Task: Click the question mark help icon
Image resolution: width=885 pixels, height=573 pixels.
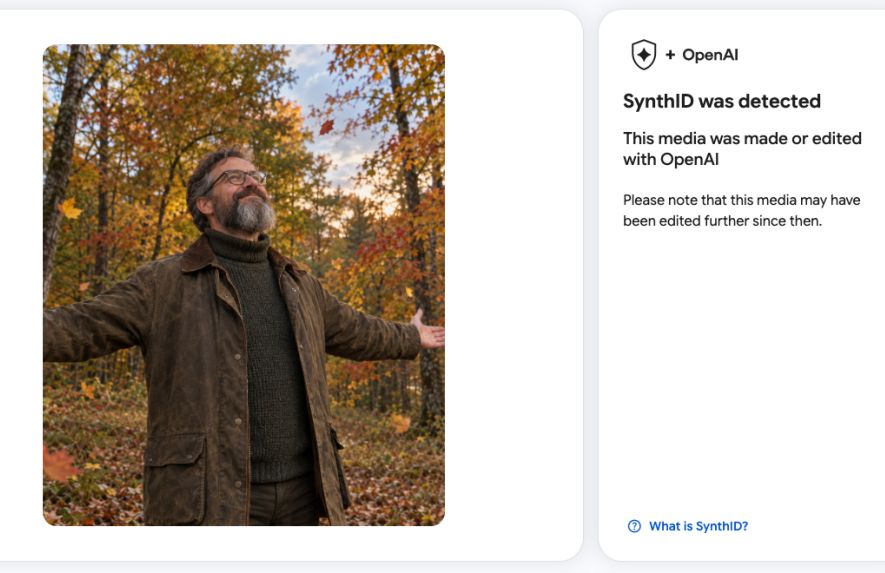Action: click(x=634, y=526)
